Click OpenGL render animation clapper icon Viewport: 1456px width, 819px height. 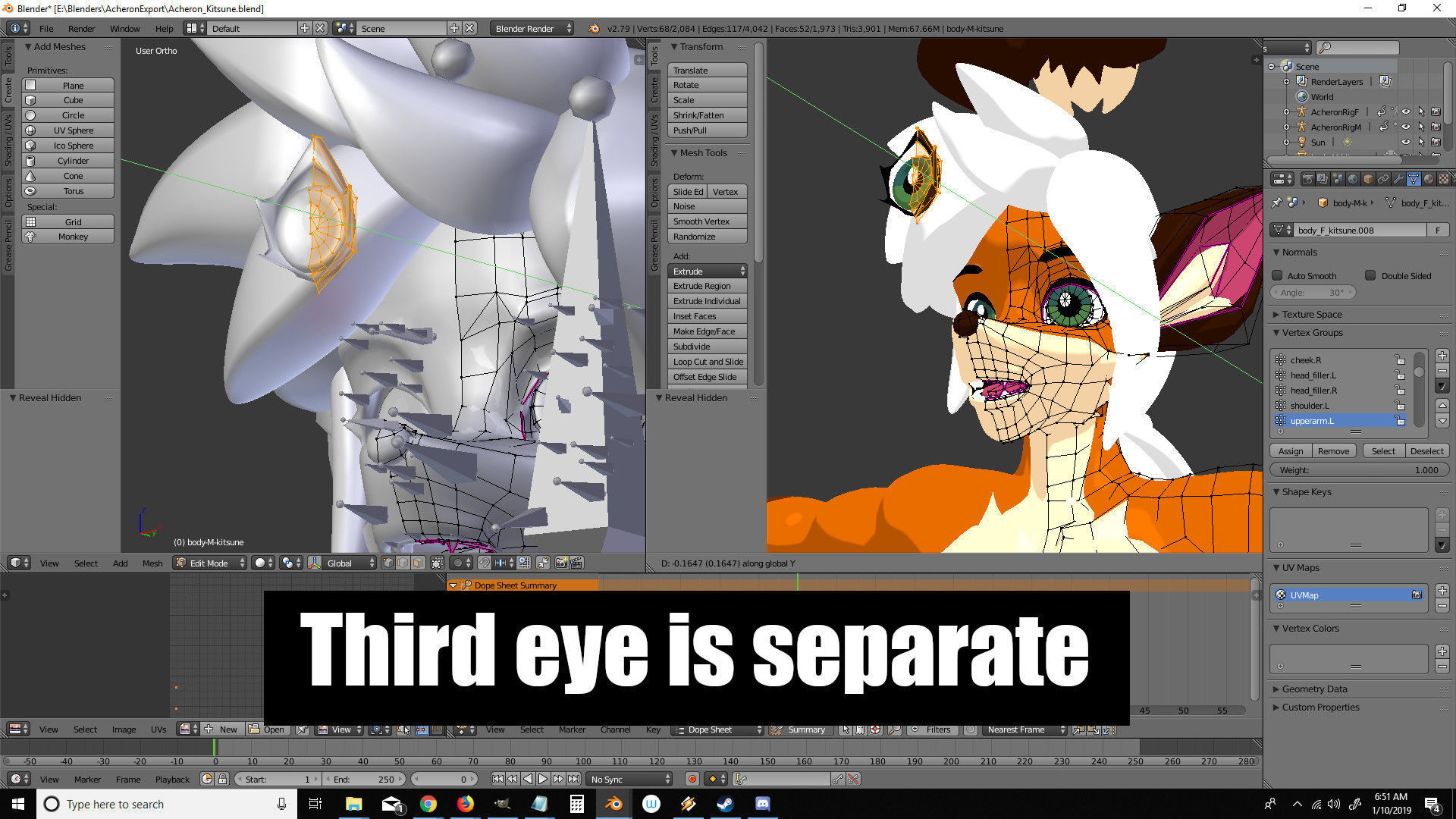(x=577, y=563)
